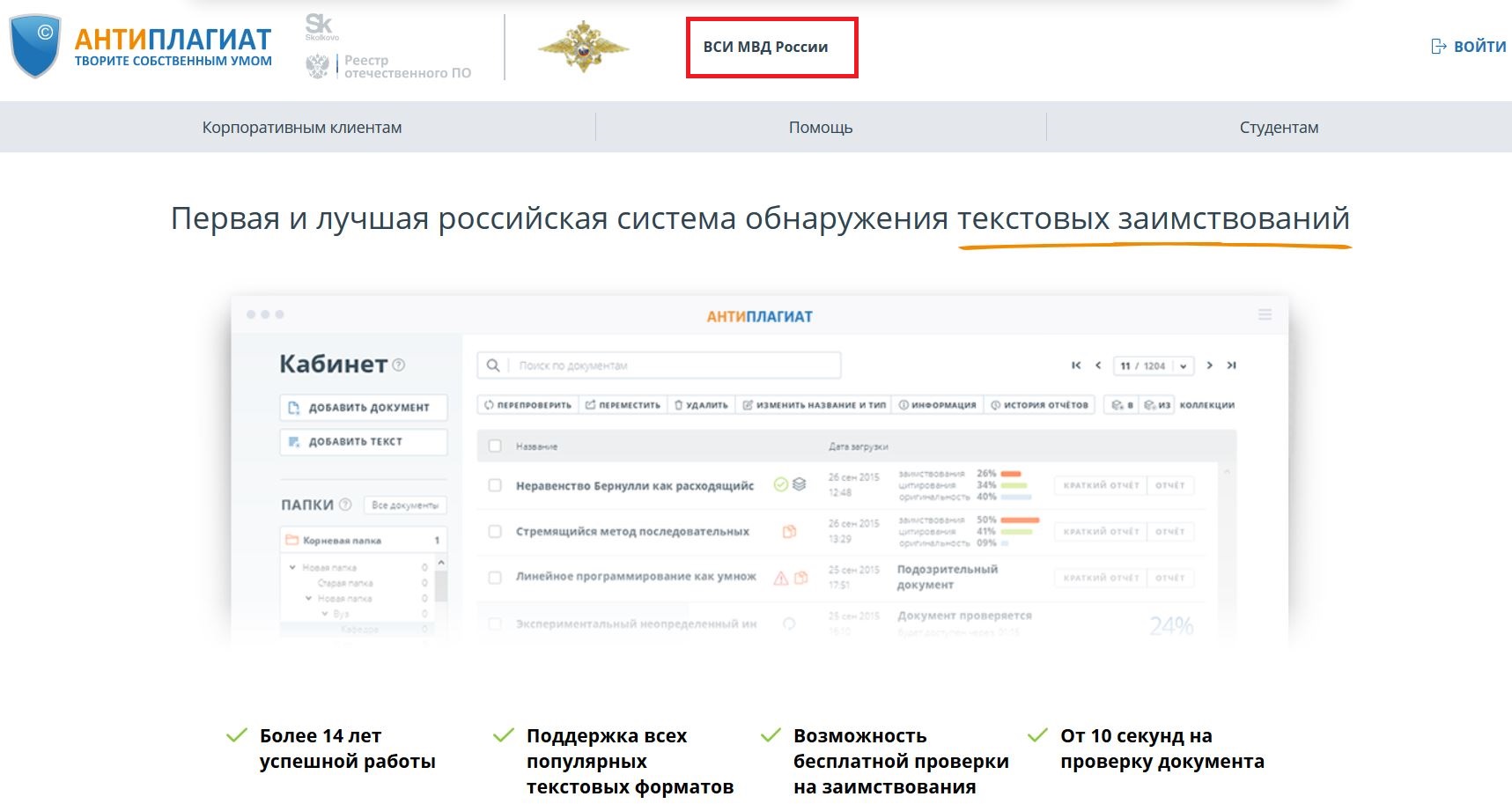Open История отчётов
Screen dimensions: 1512x804
[1039, 405]
